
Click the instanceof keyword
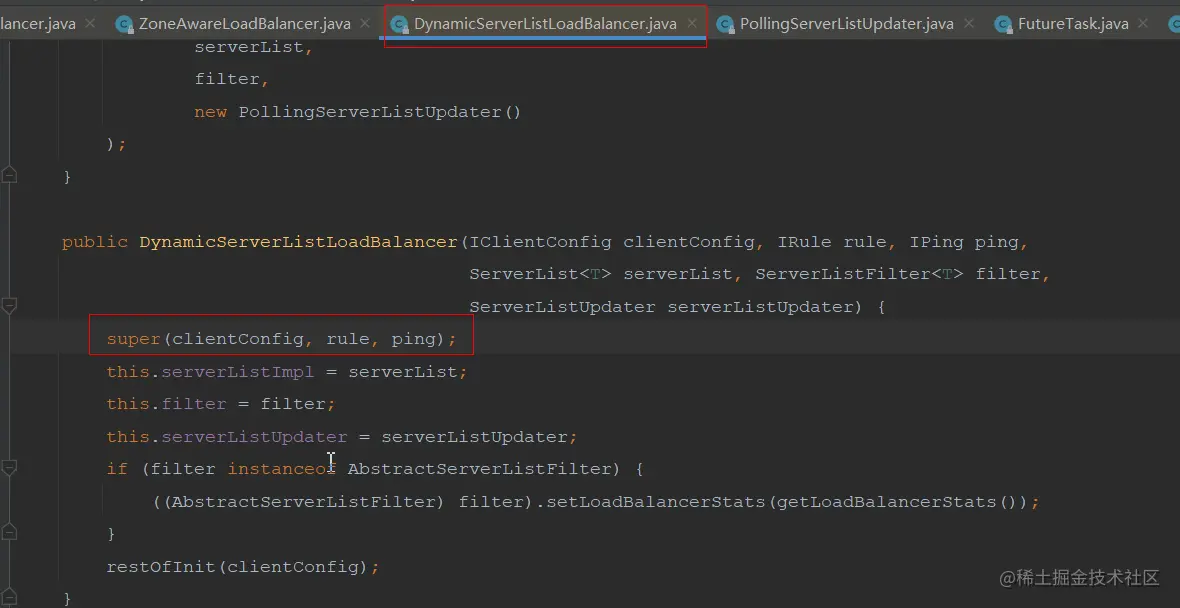click(x=281, y=469)
